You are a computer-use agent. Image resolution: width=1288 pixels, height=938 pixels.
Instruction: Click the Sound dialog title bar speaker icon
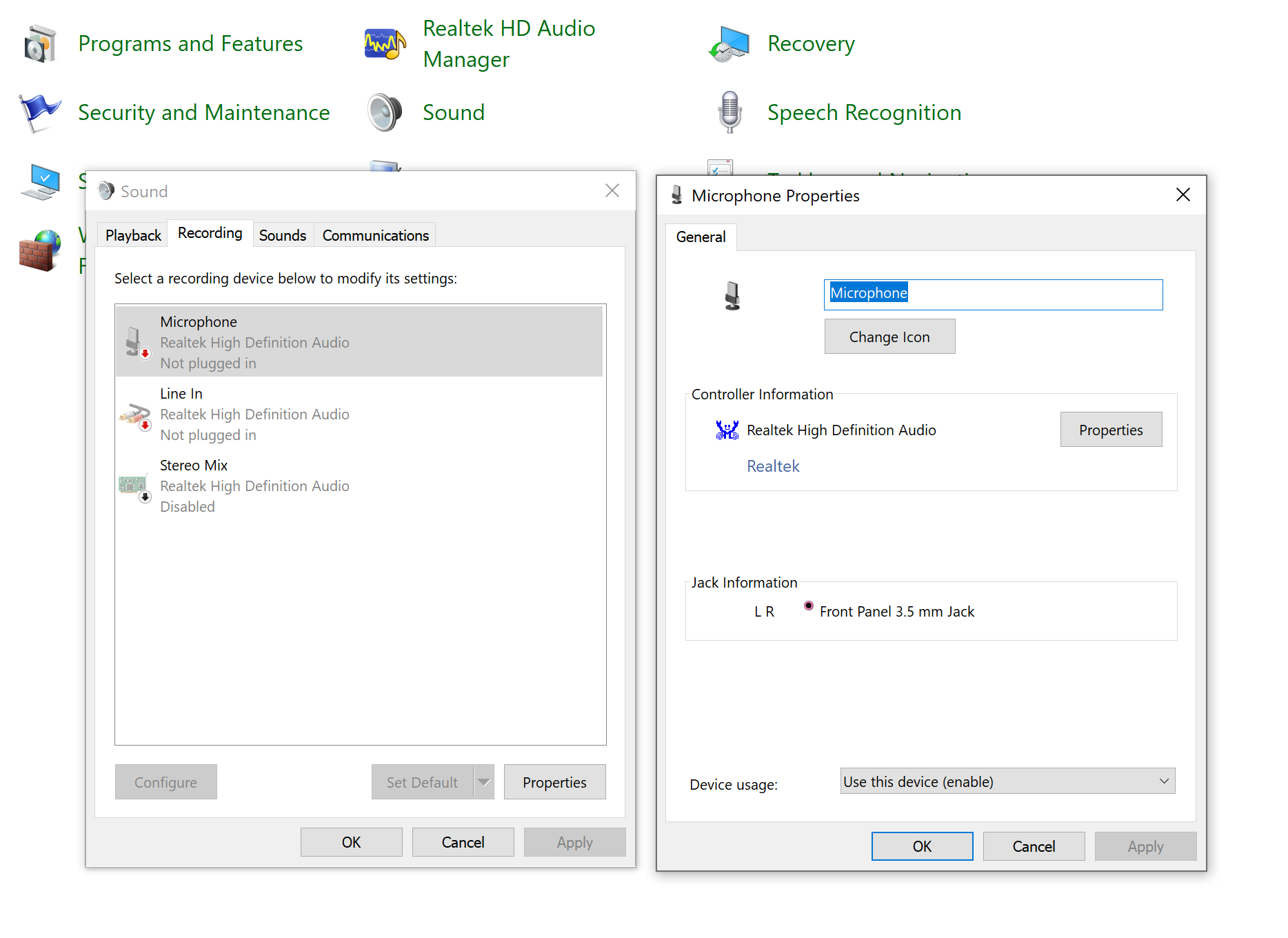click(105, 191)
